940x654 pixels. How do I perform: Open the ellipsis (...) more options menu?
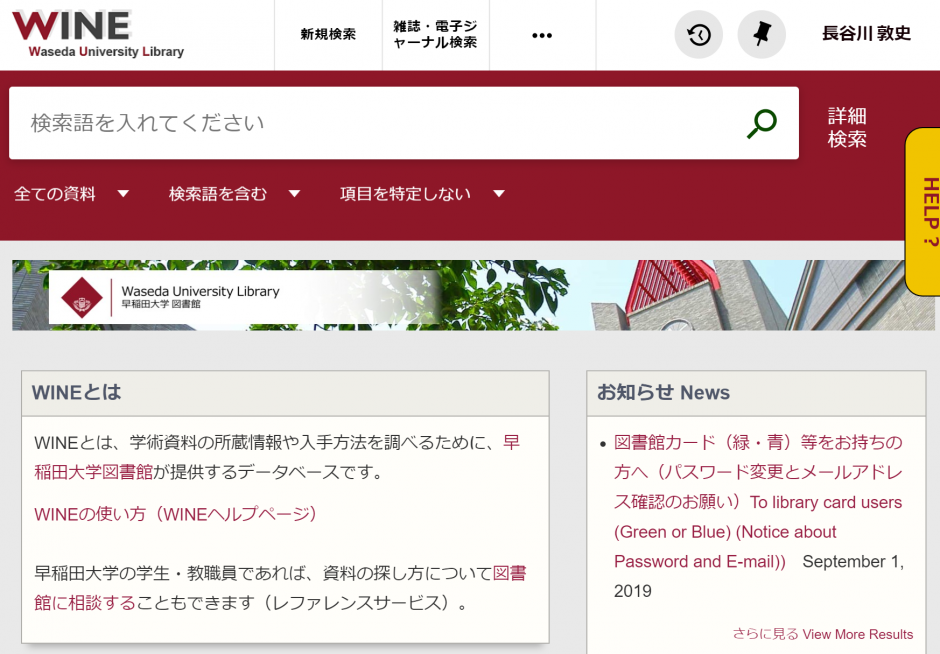pos(542,34)
